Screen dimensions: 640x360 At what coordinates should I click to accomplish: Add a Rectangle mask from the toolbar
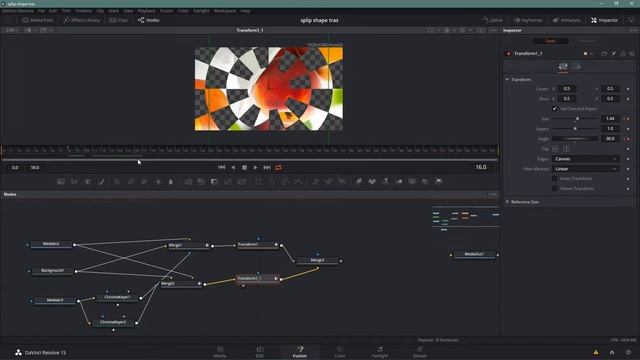[259, 181]
